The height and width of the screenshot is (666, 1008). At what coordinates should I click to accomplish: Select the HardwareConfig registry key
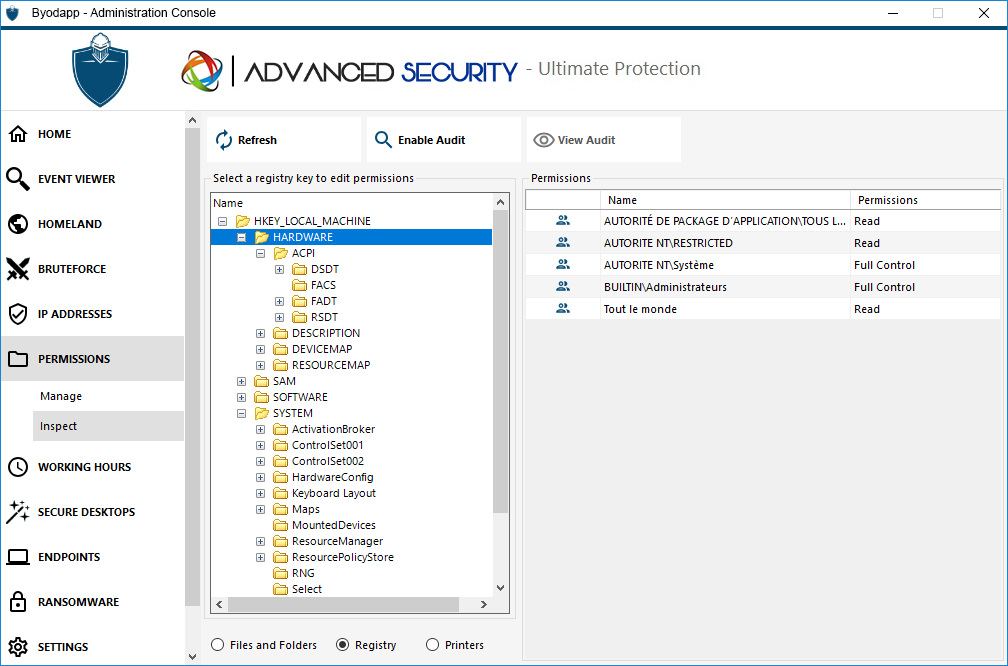click(332, 477)
